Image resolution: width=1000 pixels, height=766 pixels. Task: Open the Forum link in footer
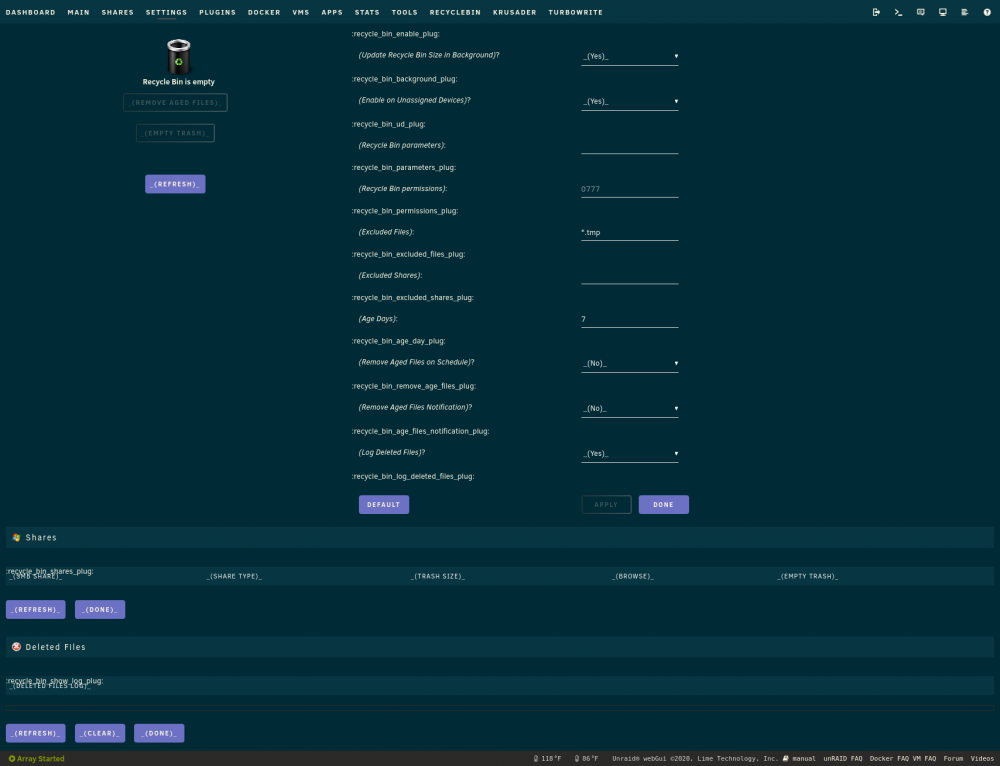pyautogui.click(x=953, y=759)
